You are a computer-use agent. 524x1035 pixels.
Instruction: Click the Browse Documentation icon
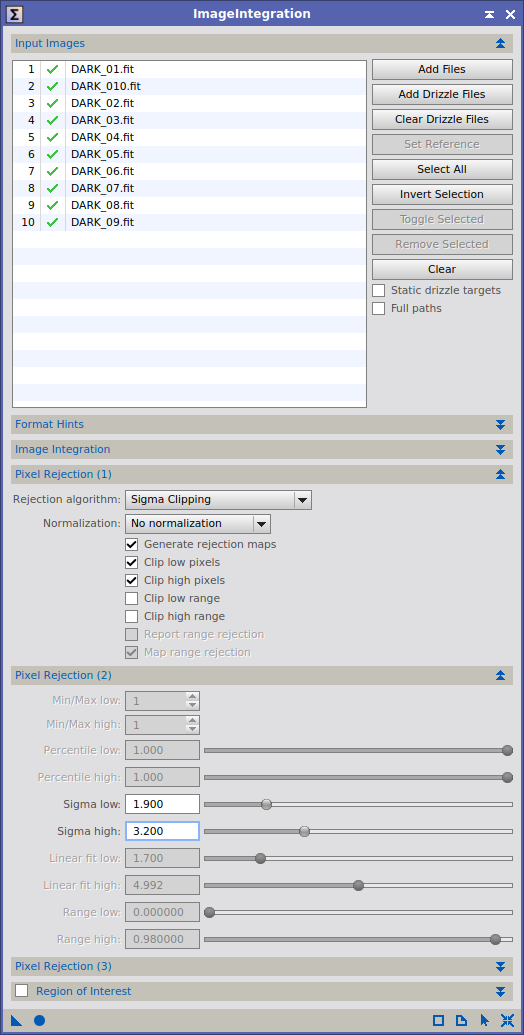[462, 1020]
